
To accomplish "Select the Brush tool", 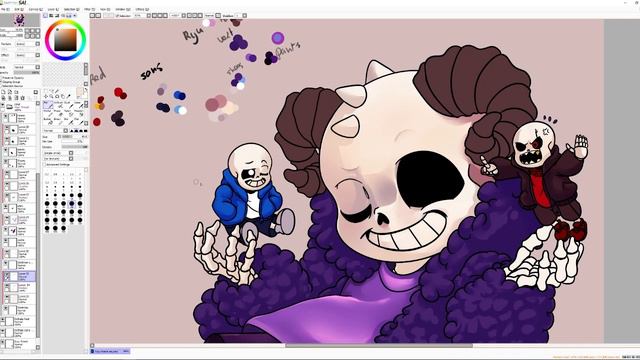I will coord(68,105).
